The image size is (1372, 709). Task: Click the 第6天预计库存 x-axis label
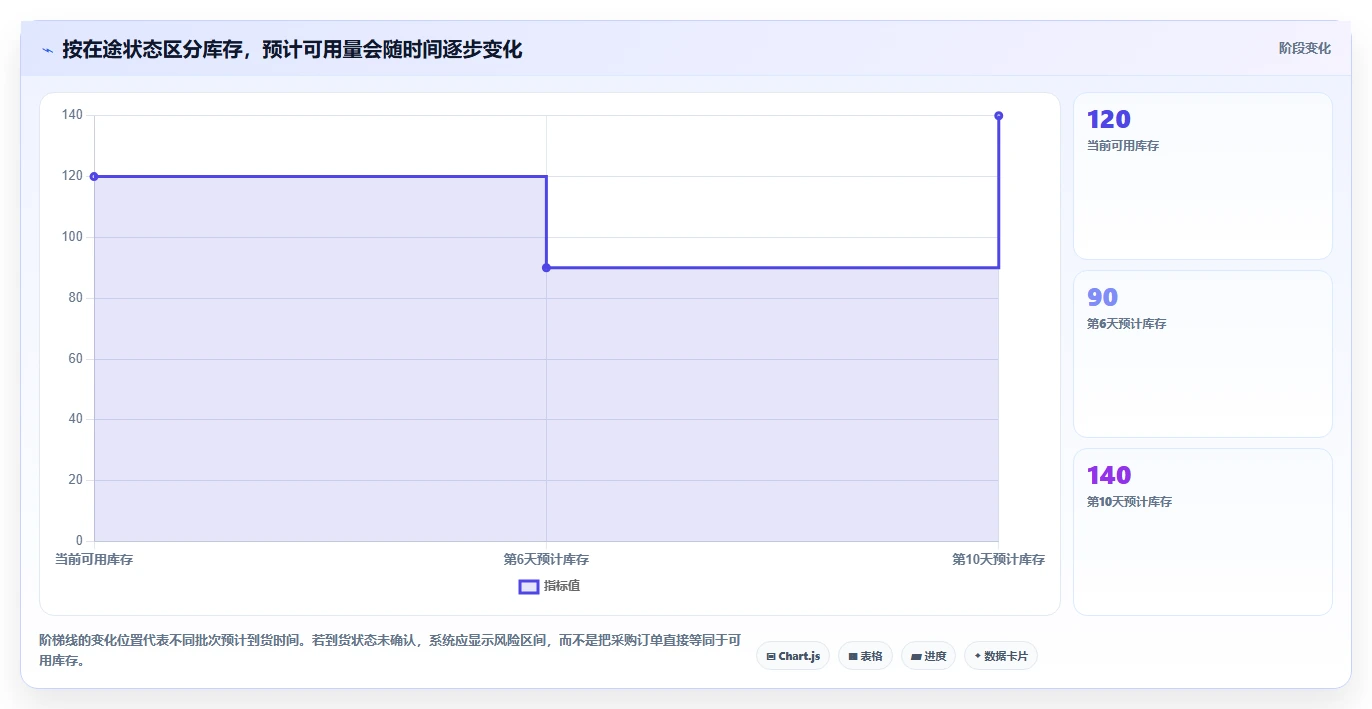click(546, 560)
